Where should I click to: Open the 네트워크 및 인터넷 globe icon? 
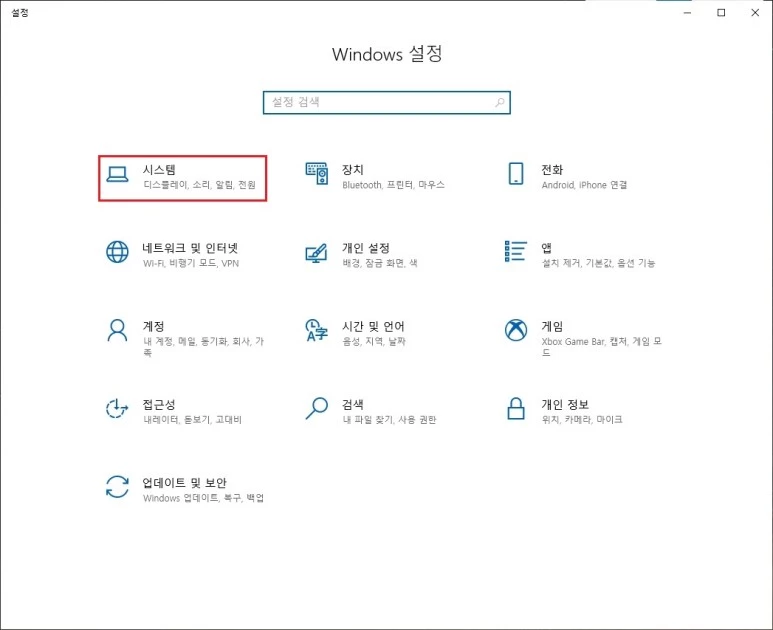(x=117, y=252)
